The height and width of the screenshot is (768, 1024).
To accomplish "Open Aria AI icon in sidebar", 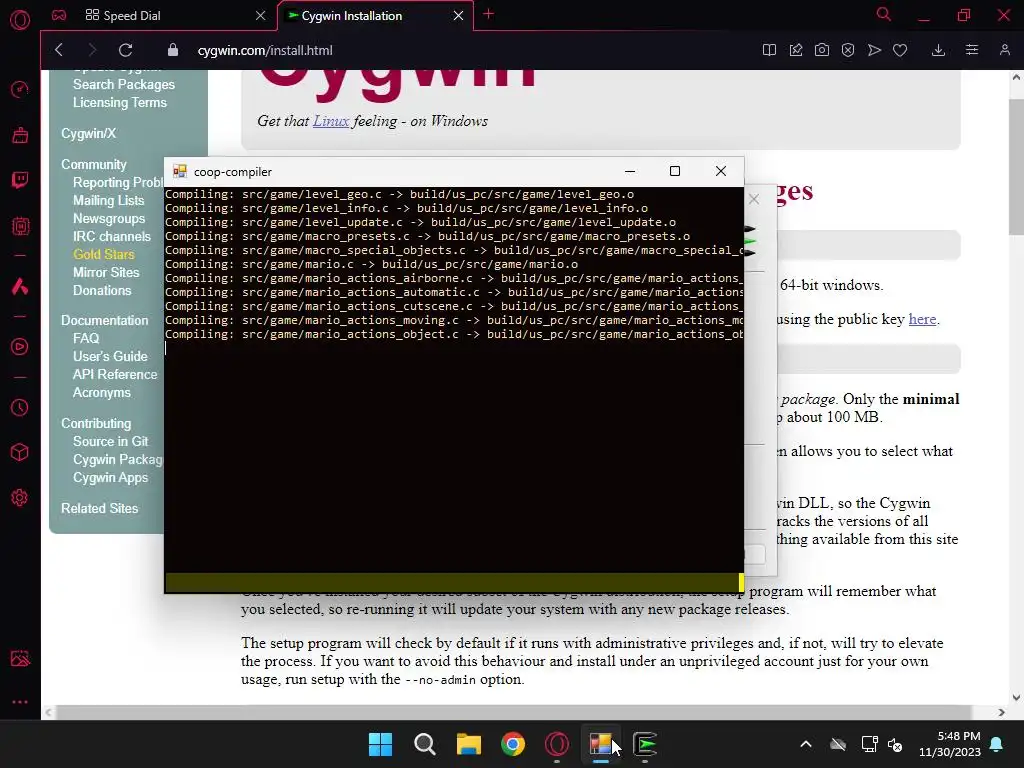I will click(20, 286).
